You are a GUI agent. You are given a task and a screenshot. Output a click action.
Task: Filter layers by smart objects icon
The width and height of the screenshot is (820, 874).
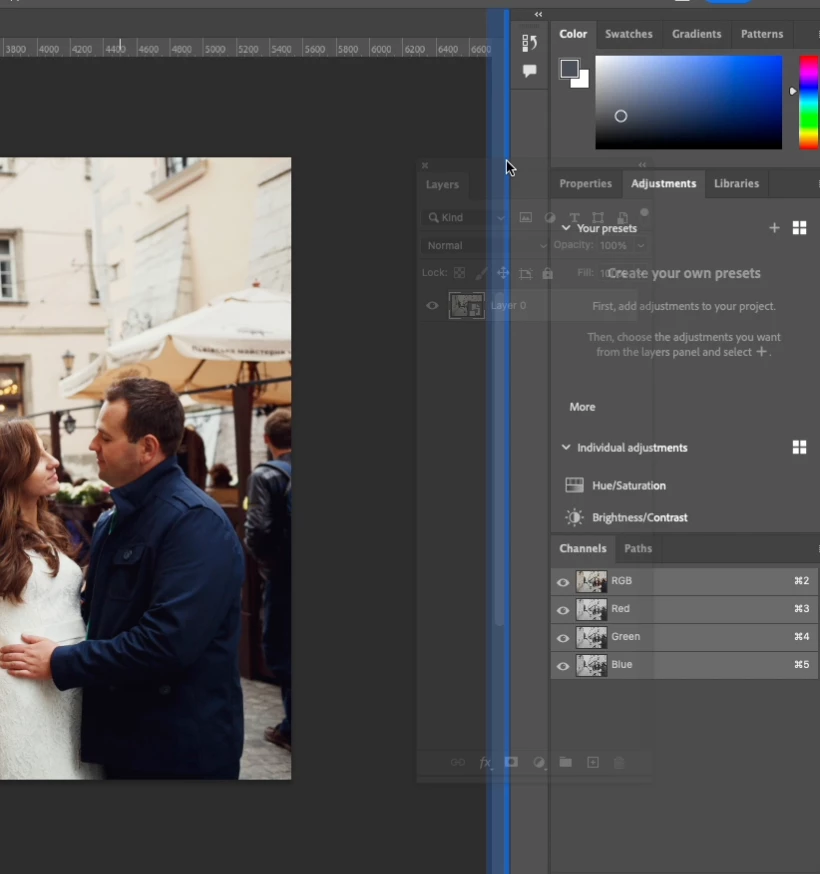(623, 217)
